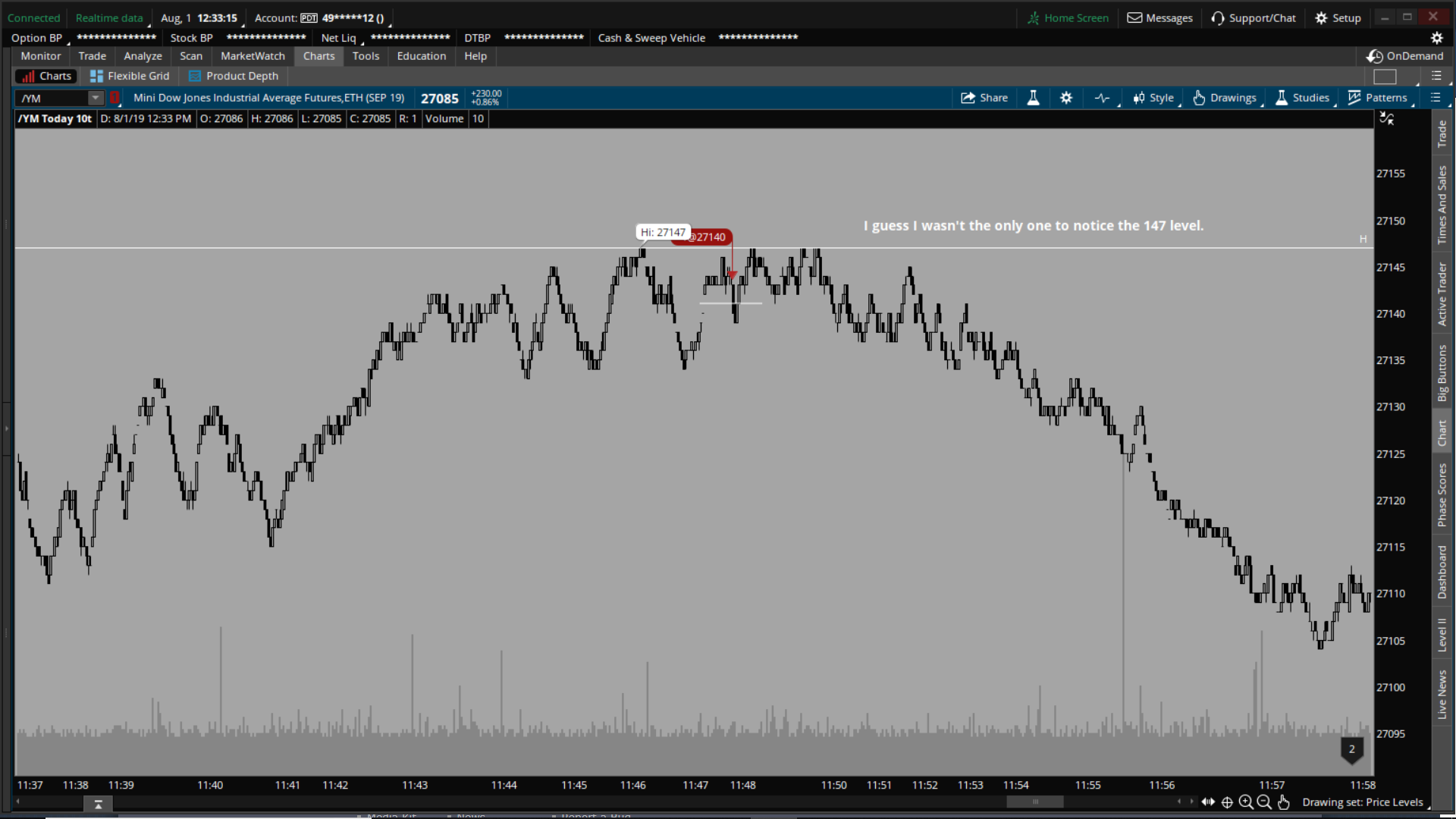Open the Times And Sales side tab

pyautogui.click(x=1442, y=205)
